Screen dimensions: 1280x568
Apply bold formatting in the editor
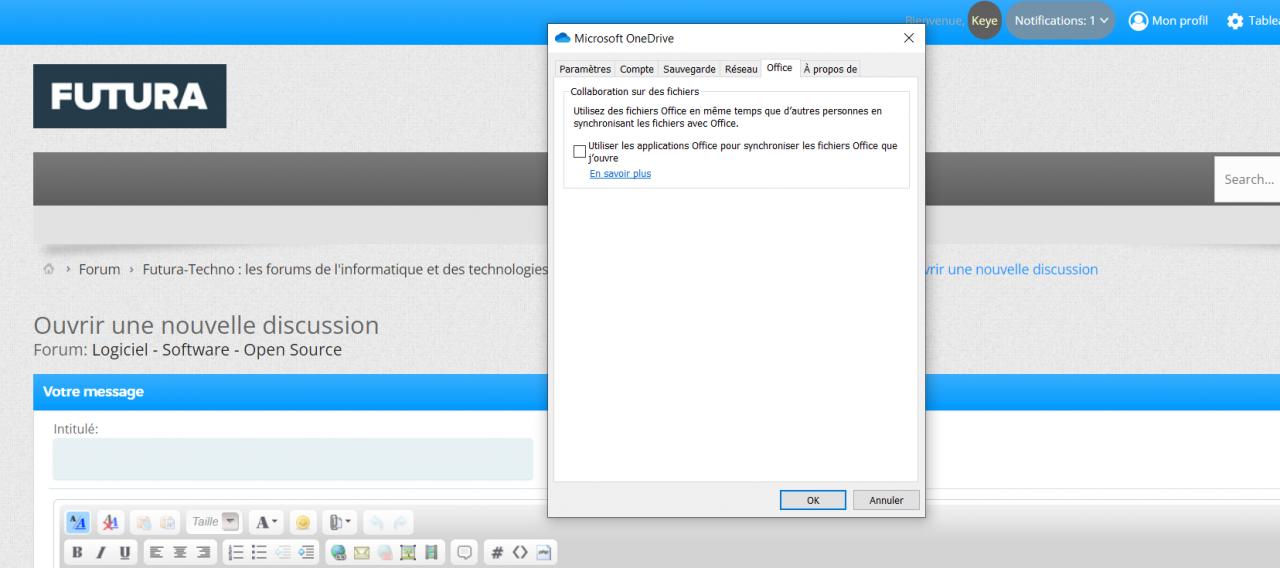(77, 550)
